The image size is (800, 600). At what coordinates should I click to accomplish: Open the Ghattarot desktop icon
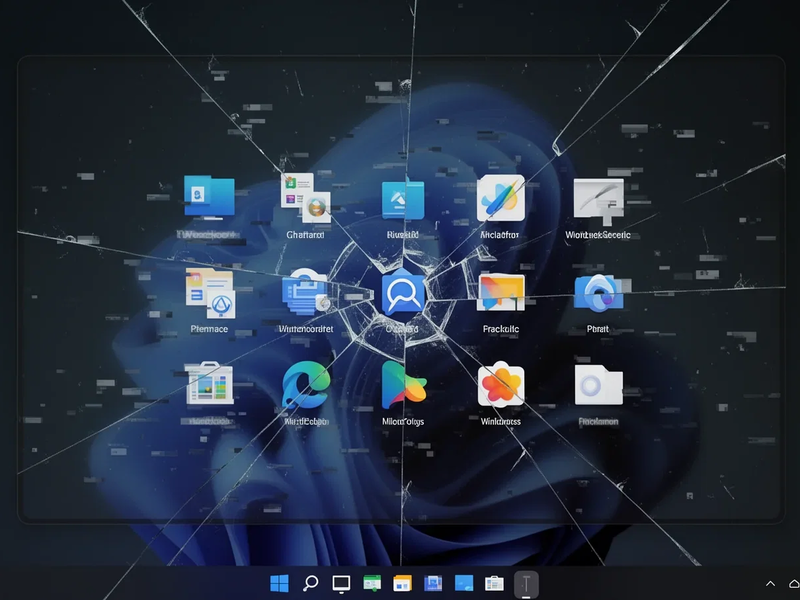306,198
